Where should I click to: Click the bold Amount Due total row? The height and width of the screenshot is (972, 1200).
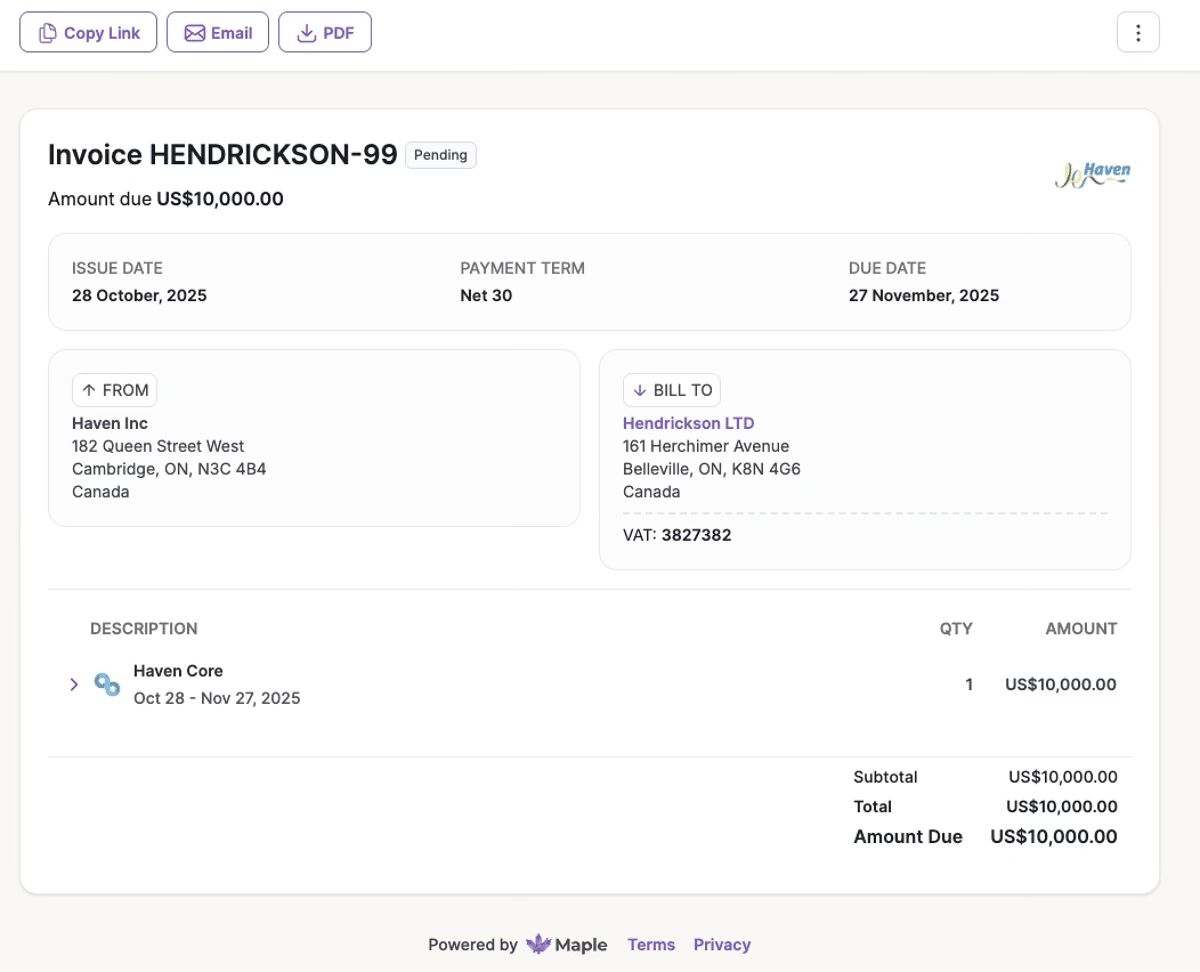tap(984, 837)
